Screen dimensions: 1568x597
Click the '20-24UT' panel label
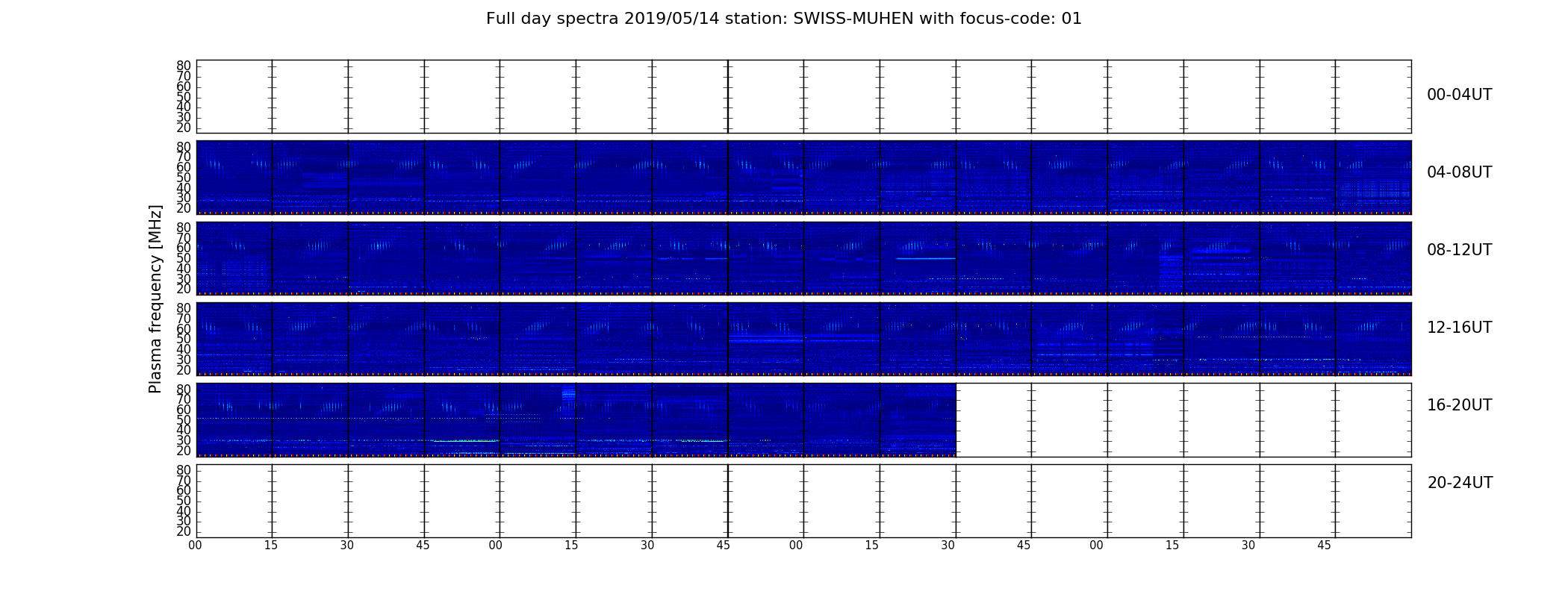(x=1460, y=483)
